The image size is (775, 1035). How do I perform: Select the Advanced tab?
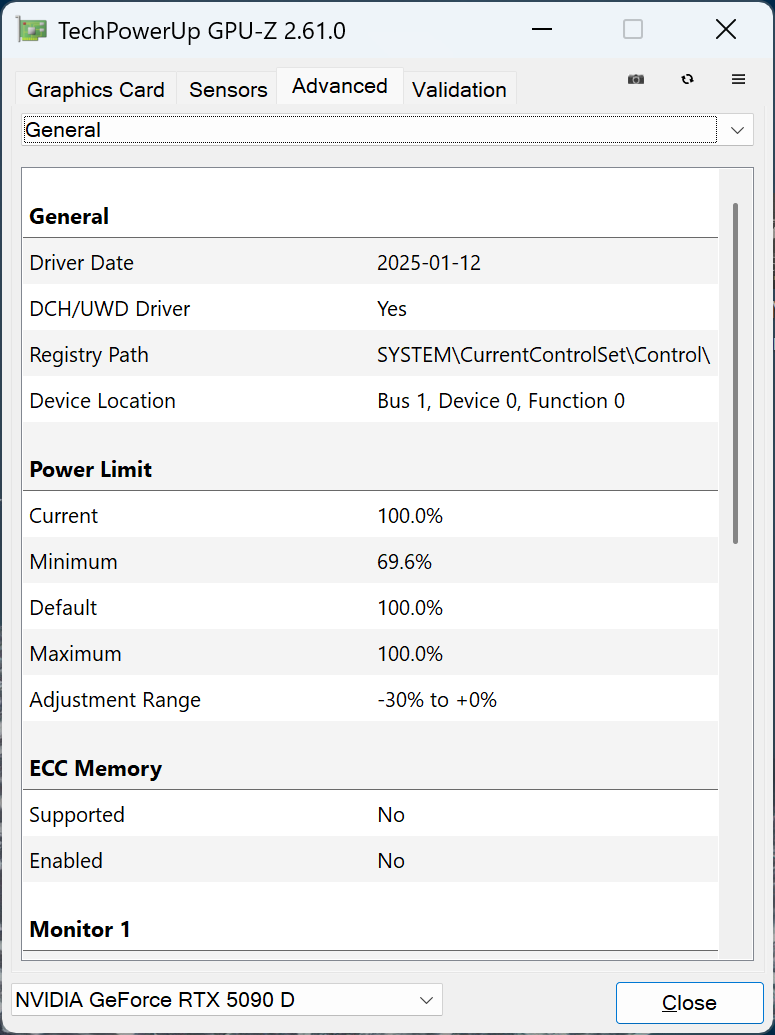pyautogui.click(x=339, y=86)
